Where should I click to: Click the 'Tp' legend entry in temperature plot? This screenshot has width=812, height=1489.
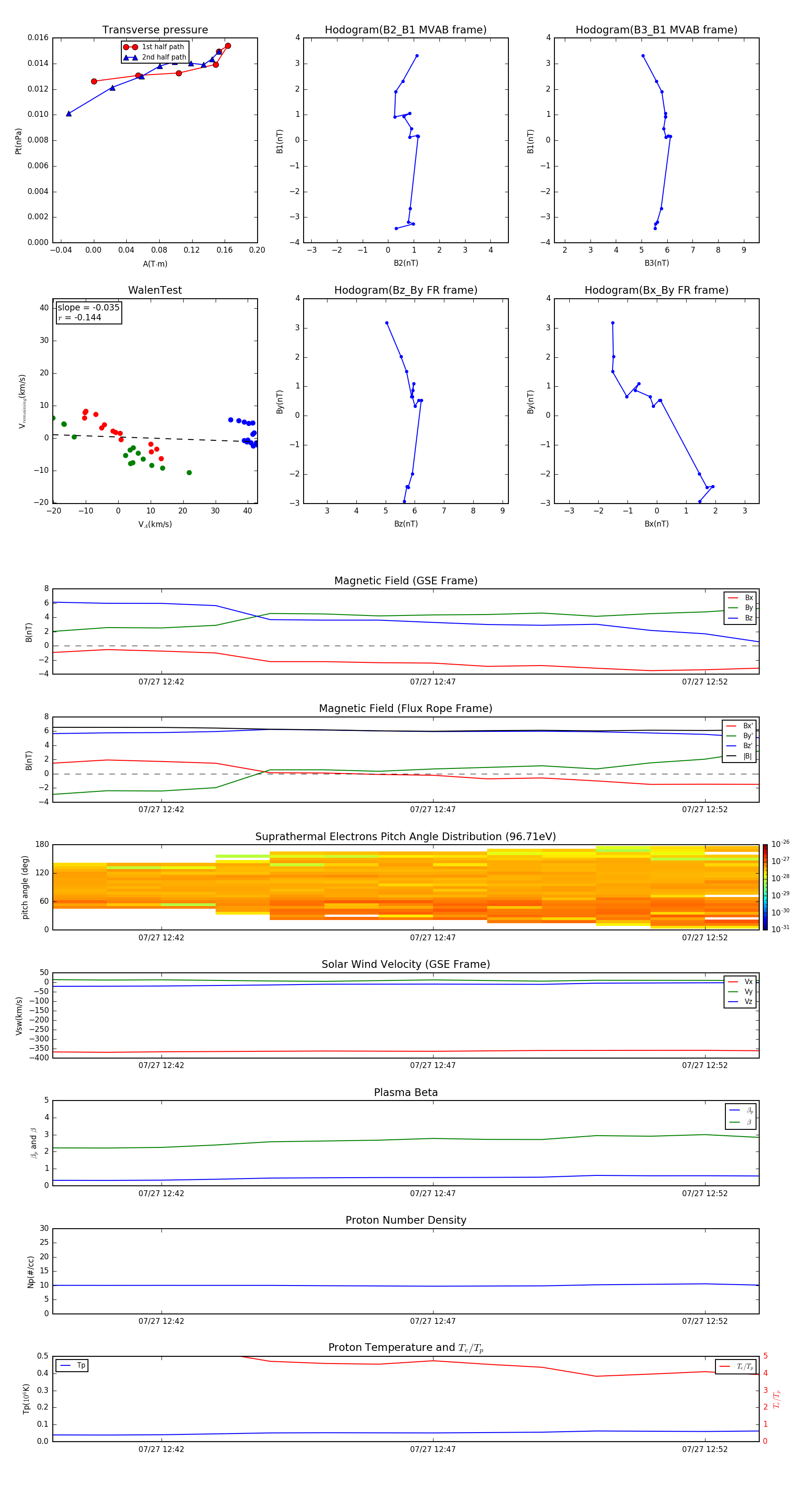point(72,1365)
